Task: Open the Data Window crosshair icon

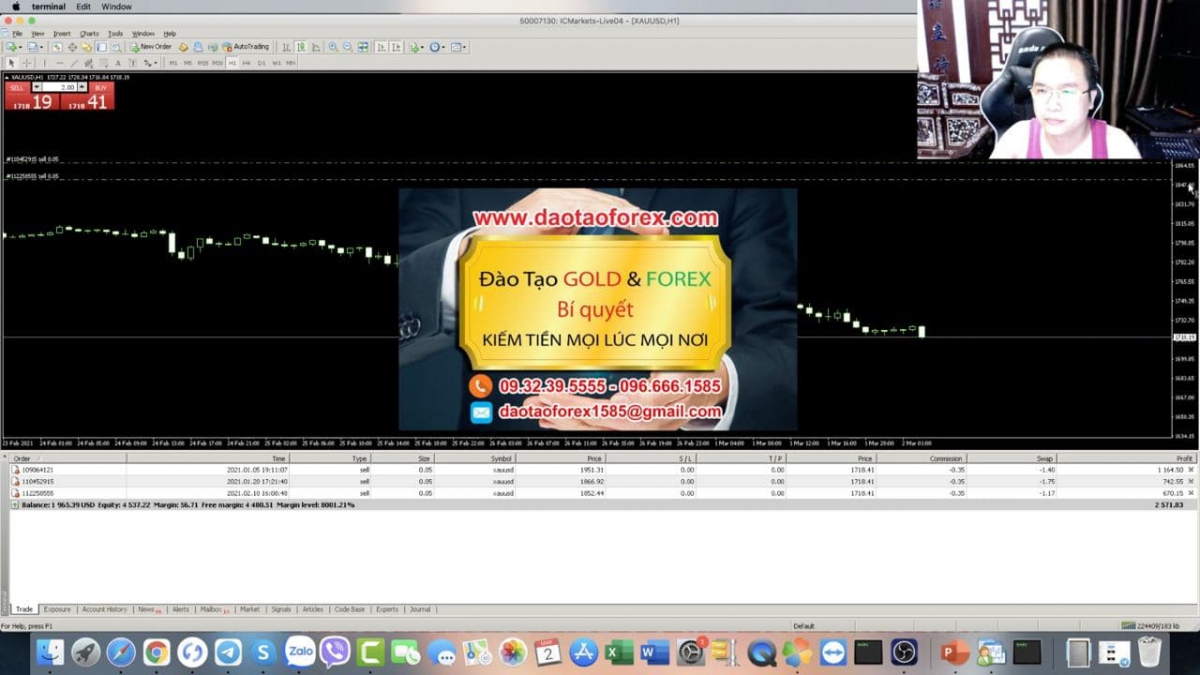Action: pyautogui.click(x=72, y=47)
